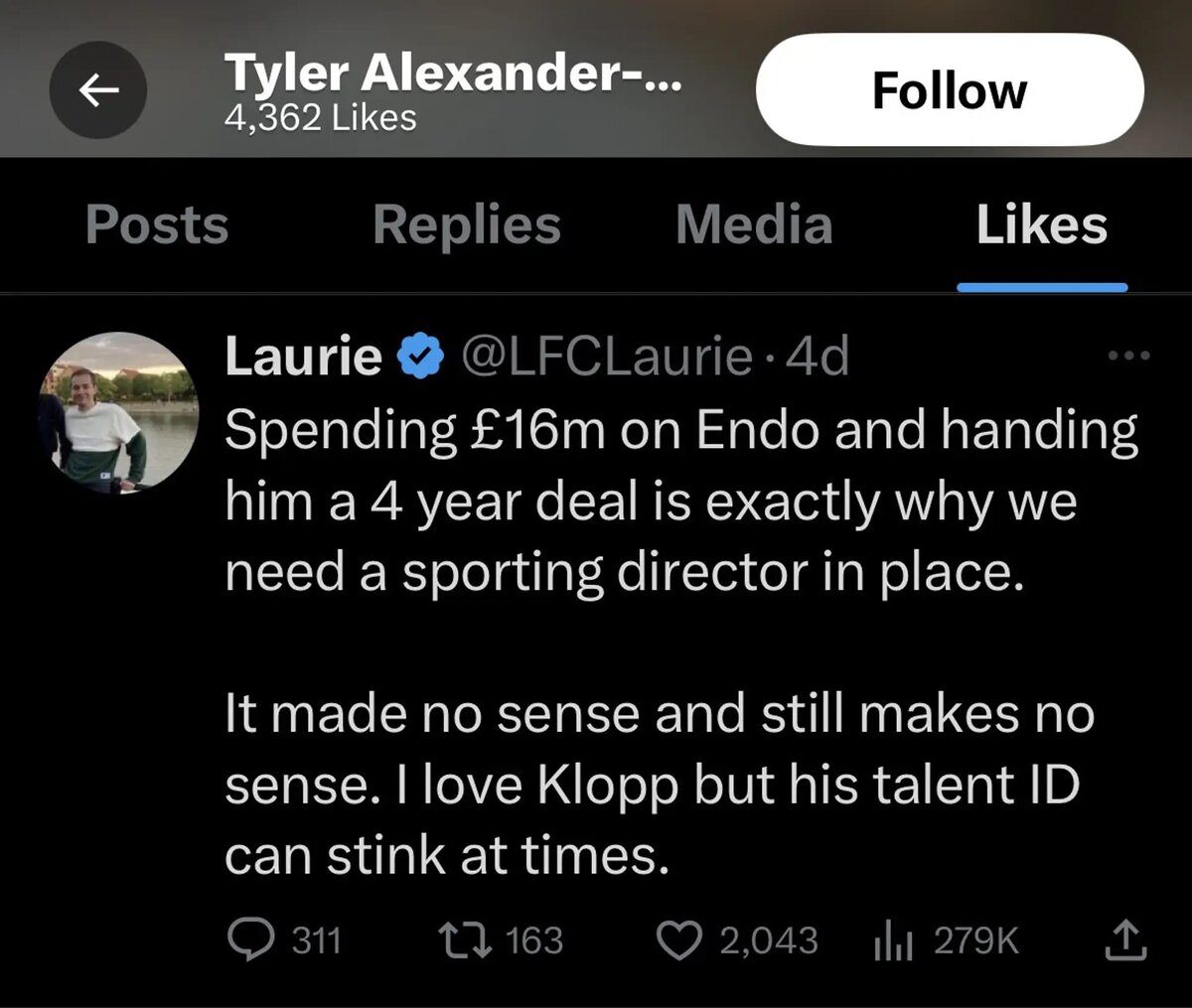Like the tweet with heart icon

(679, 939)
